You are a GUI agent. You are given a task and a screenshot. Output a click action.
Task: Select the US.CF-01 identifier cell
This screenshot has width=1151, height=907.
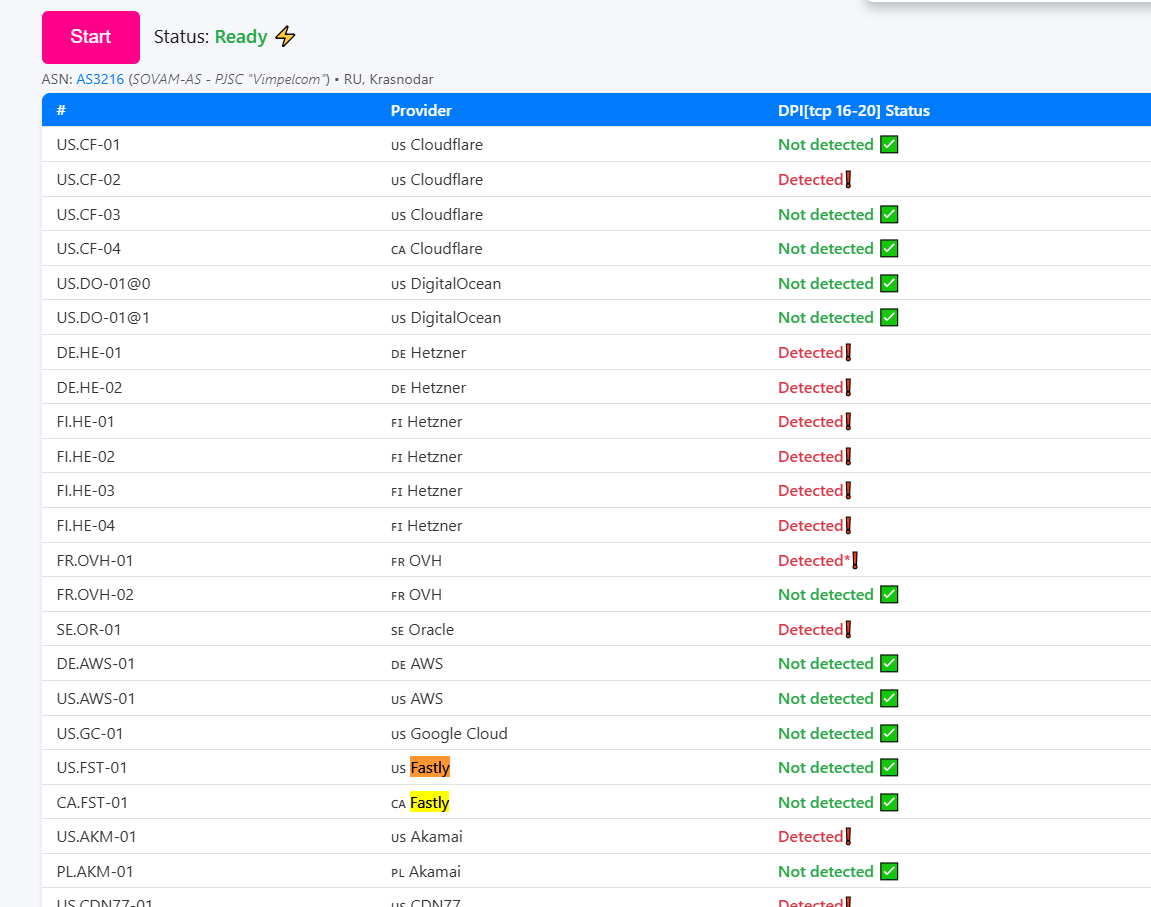pos(88,145)
